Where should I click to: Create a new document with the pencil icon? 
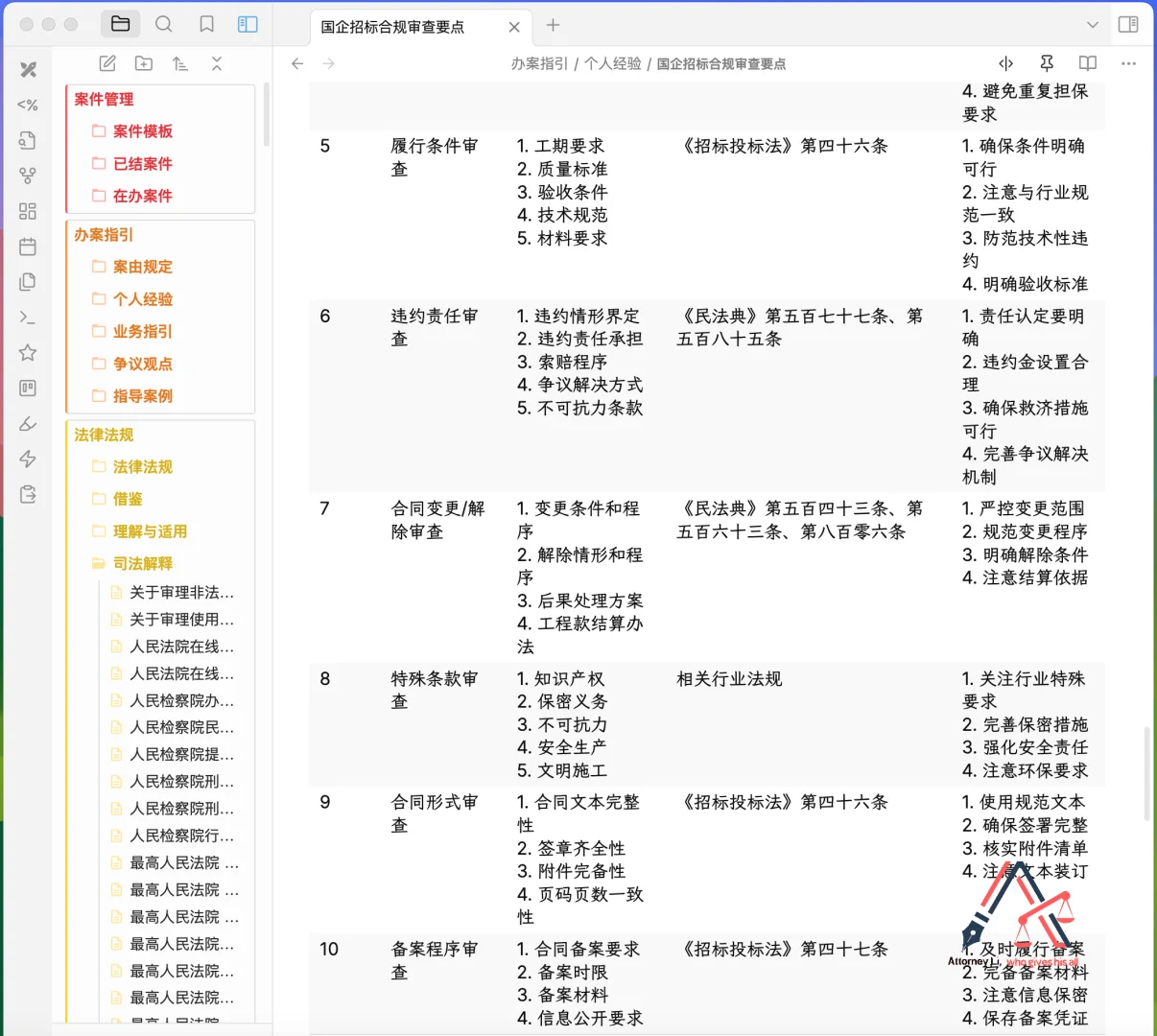(106, 63)
